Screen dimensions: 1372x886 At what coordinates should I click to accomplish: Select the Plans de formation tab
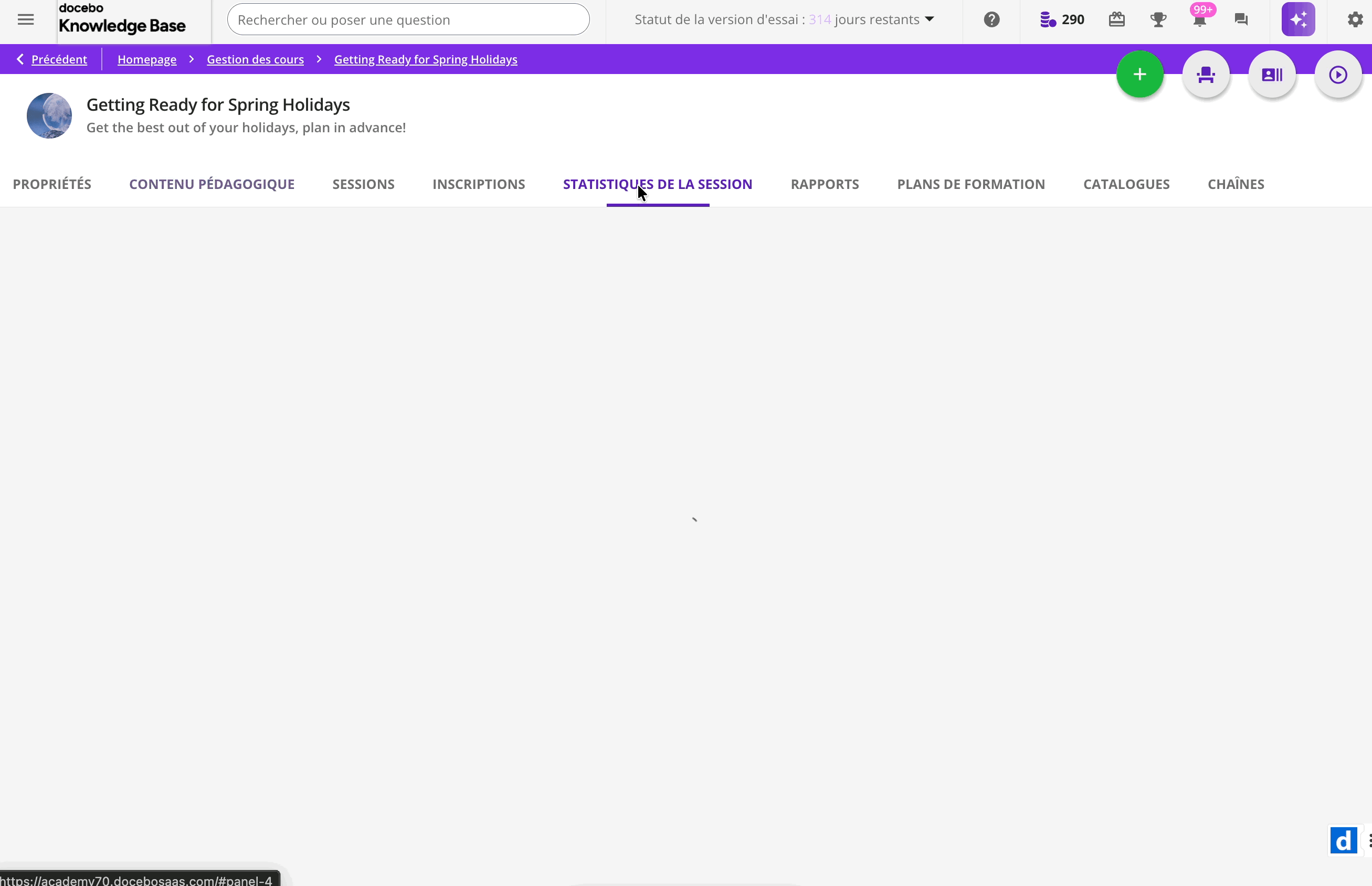click(x=970, y=184)
